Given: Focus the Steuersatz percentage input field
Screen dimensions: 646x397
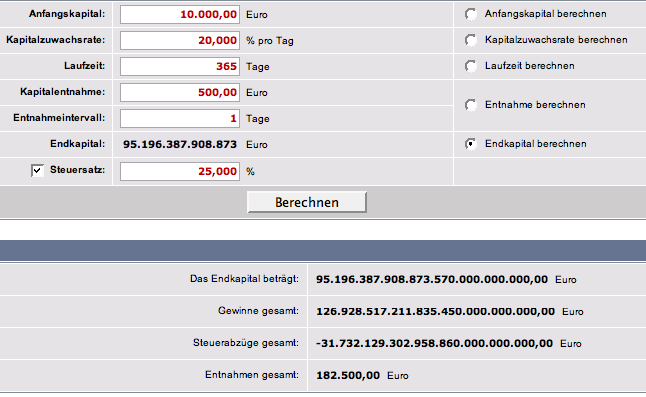Looking at the screenshot, I should point(180,171).
